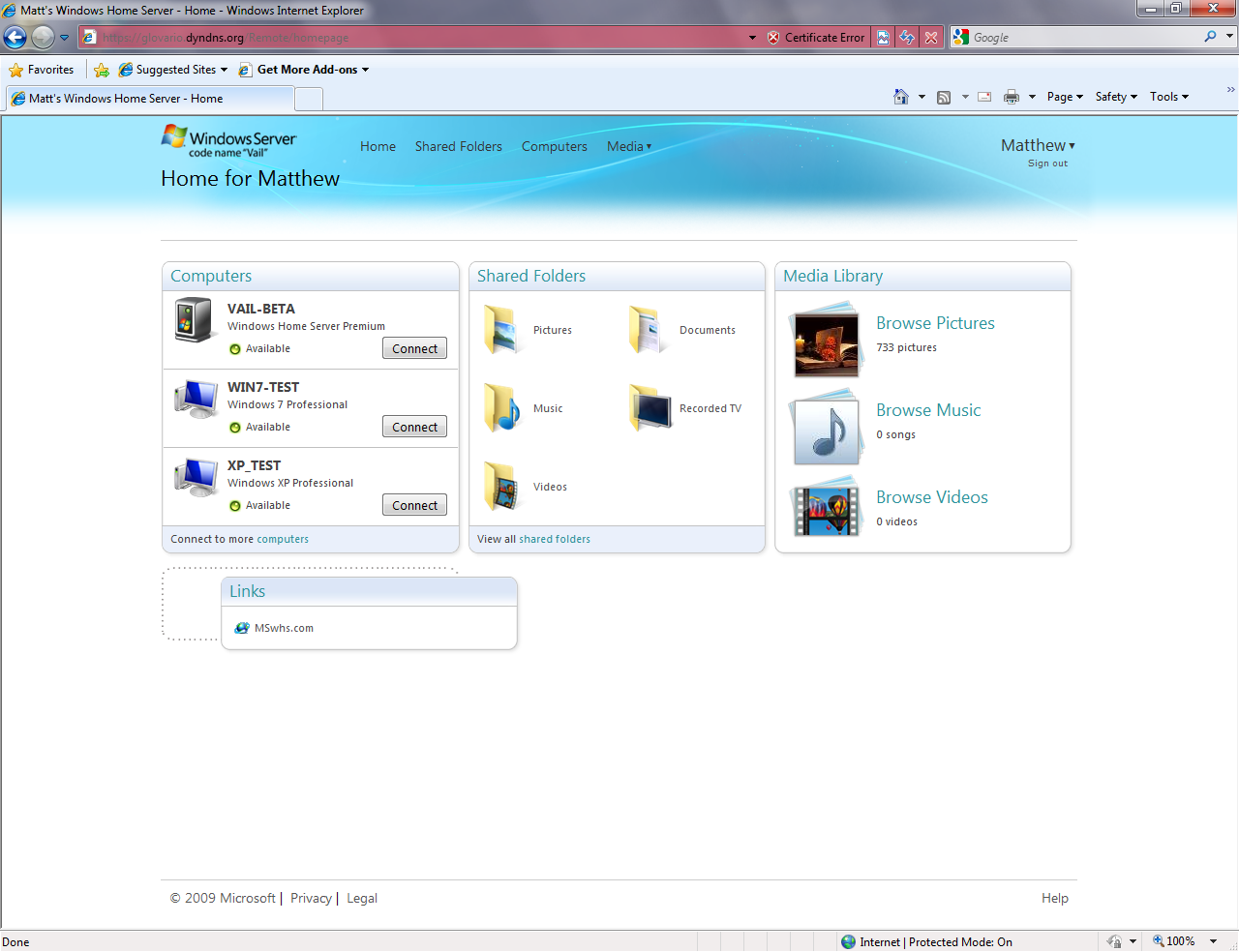The height and width of the screenshot is (952, 1239).
Task: Click the Documents folder icon
Action: click(x=648, y=330)
